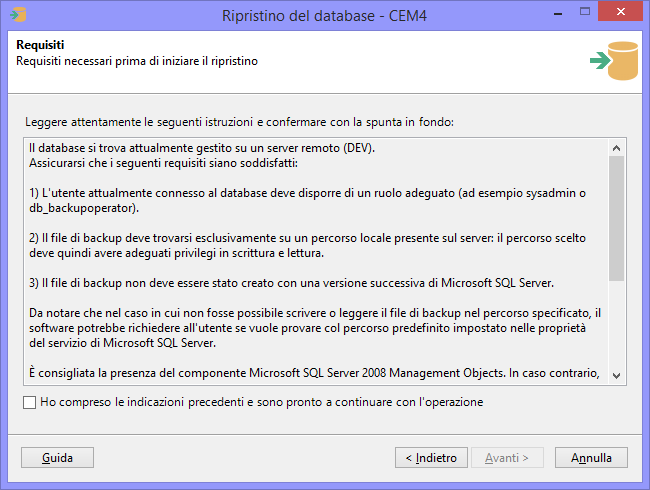Click the scrollbar thumb in the instructions box
The image size is (650, 490).
pyautogui.click(x=617, y=220)
